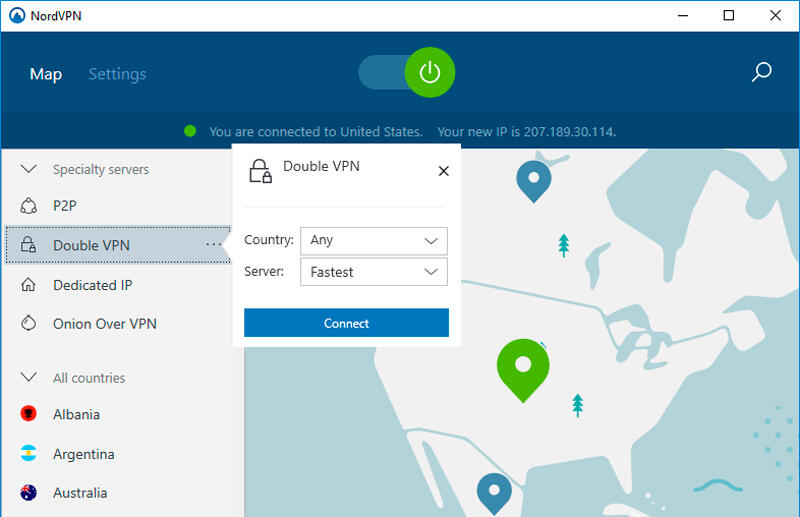Image resolution: width=800 pixels, height=517 pixels.
Task: Maximize the NordVPN window
Action: click(x=729, y=15)
